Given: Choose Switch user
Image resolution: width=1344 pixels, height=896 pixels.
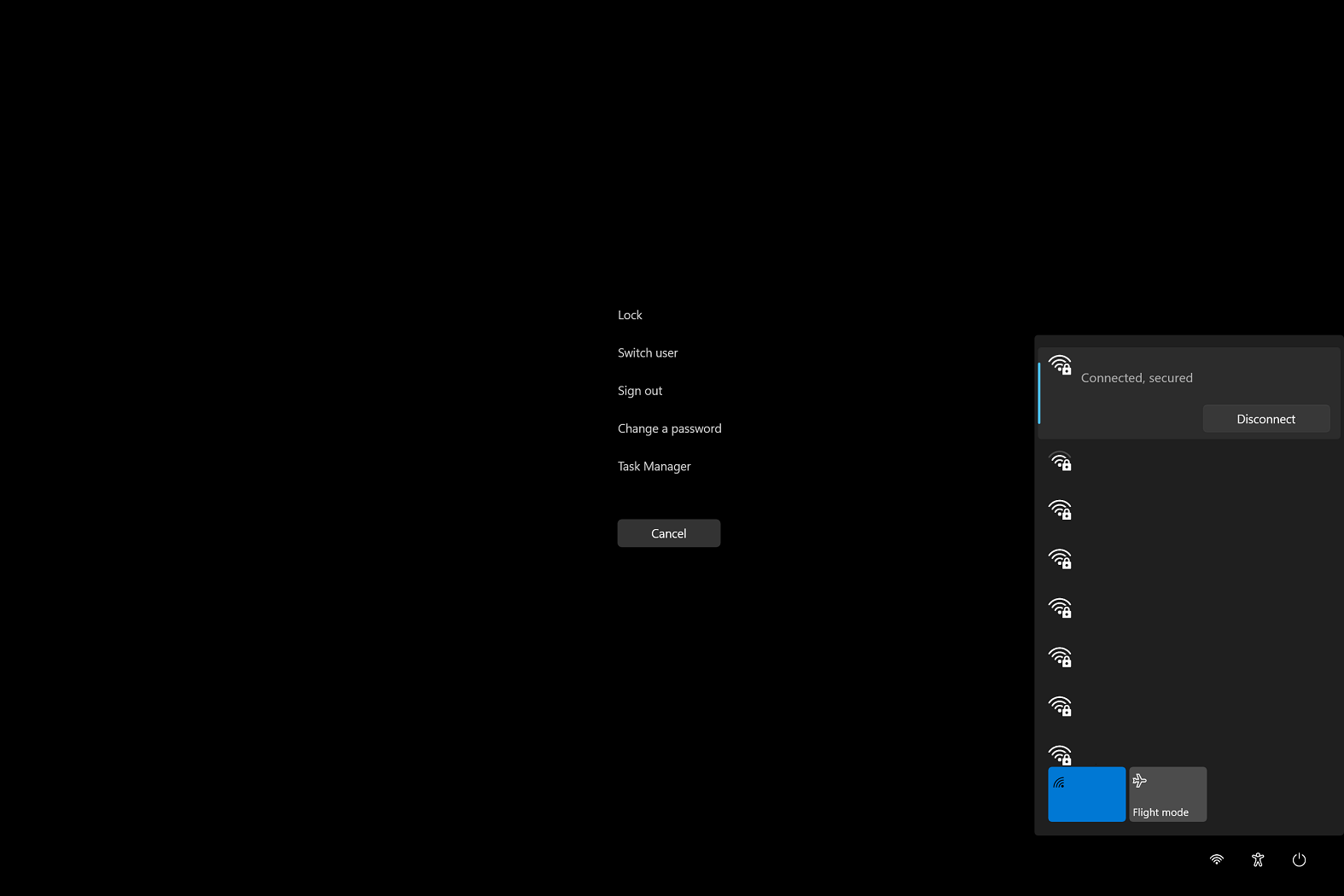Looking at the screenshot, I should tap(648, 352).
